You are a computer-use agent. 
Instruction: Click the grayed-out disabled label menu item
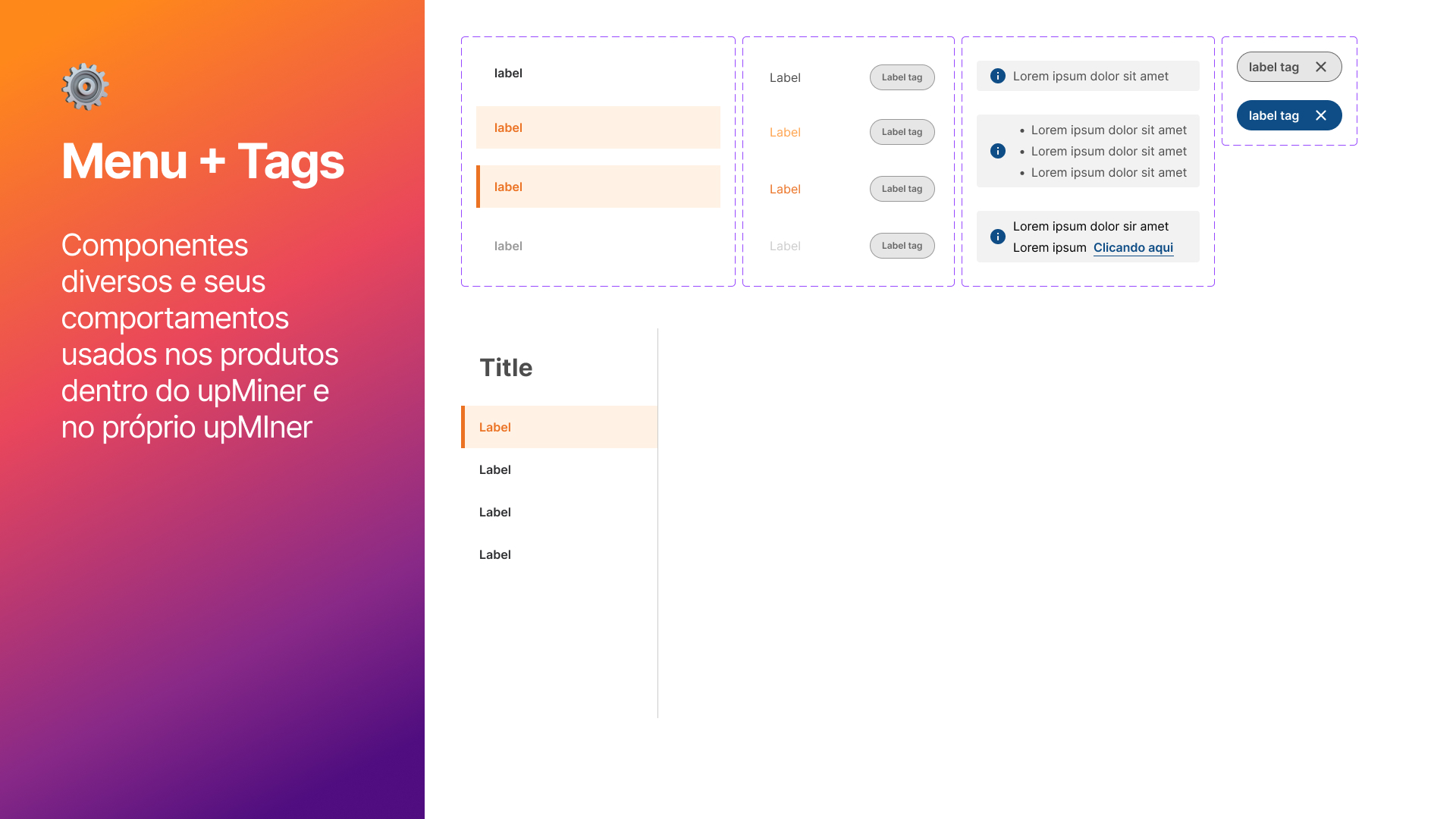508,246
